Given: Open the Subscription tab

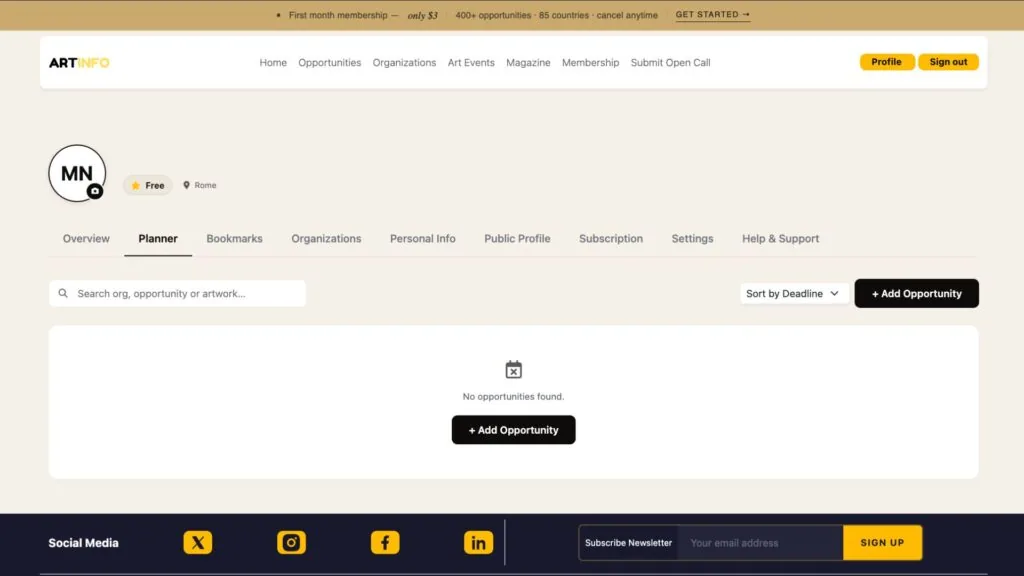Looking at the screenshot, I should coord(611,238).
